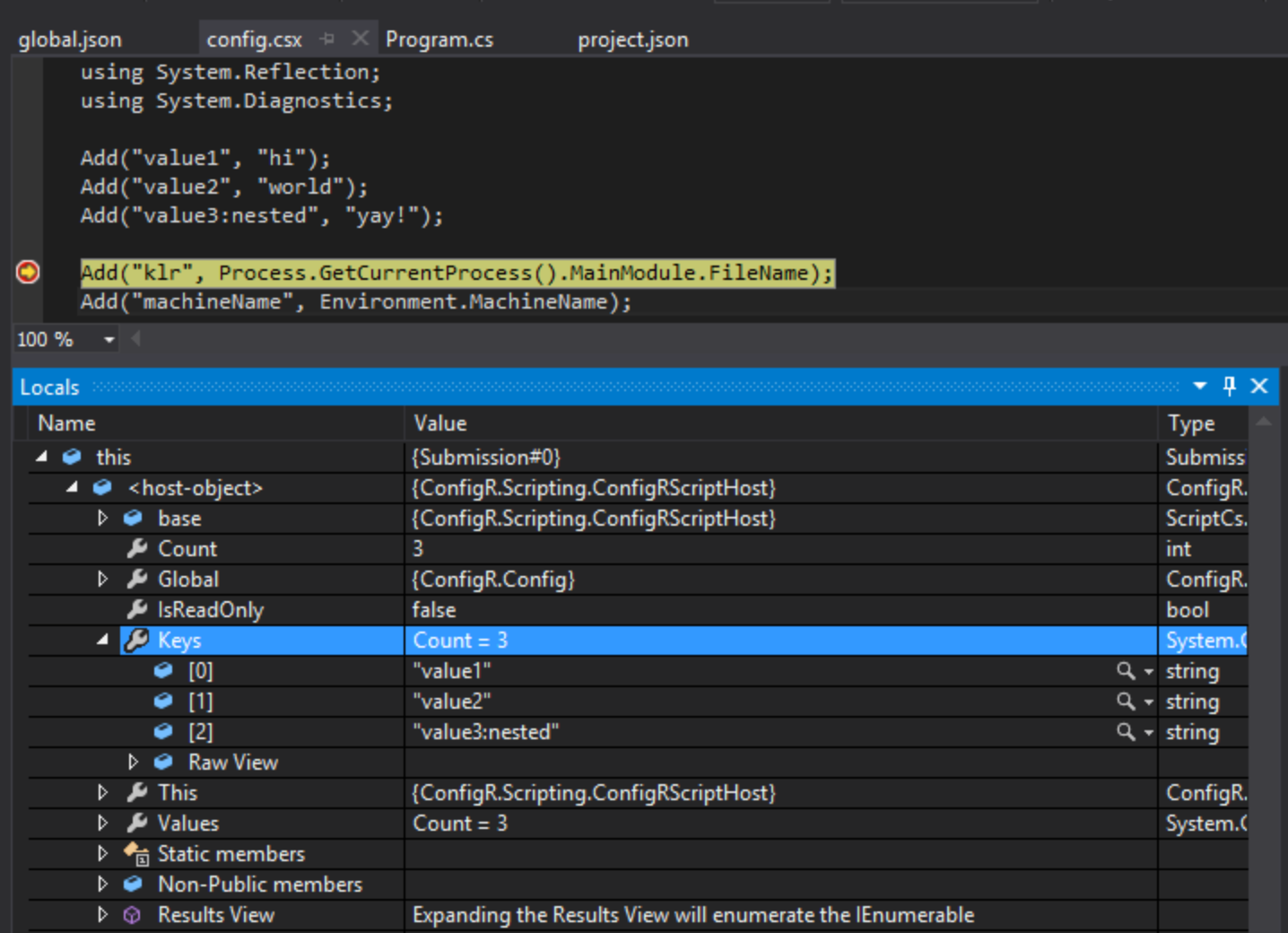1288x933 pixels.
Task: Pin the config.csx tab
Action: (327, 39)
